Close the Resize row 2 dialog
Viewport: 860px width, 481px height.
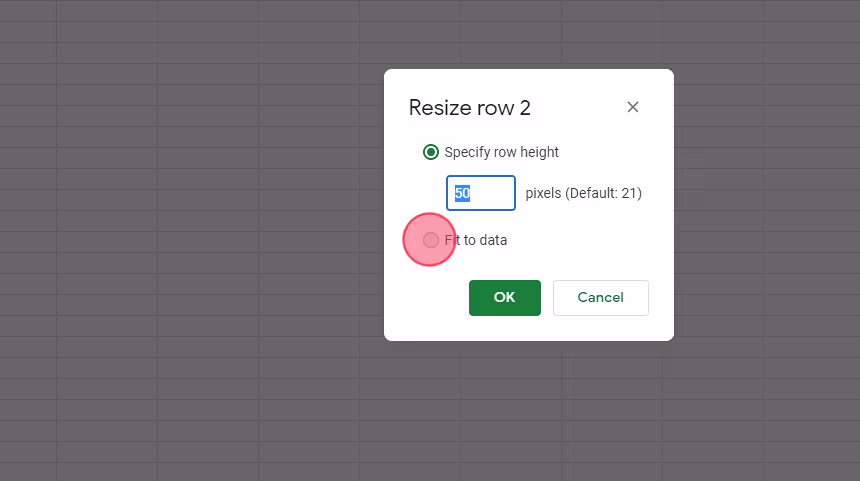point(632,107)
